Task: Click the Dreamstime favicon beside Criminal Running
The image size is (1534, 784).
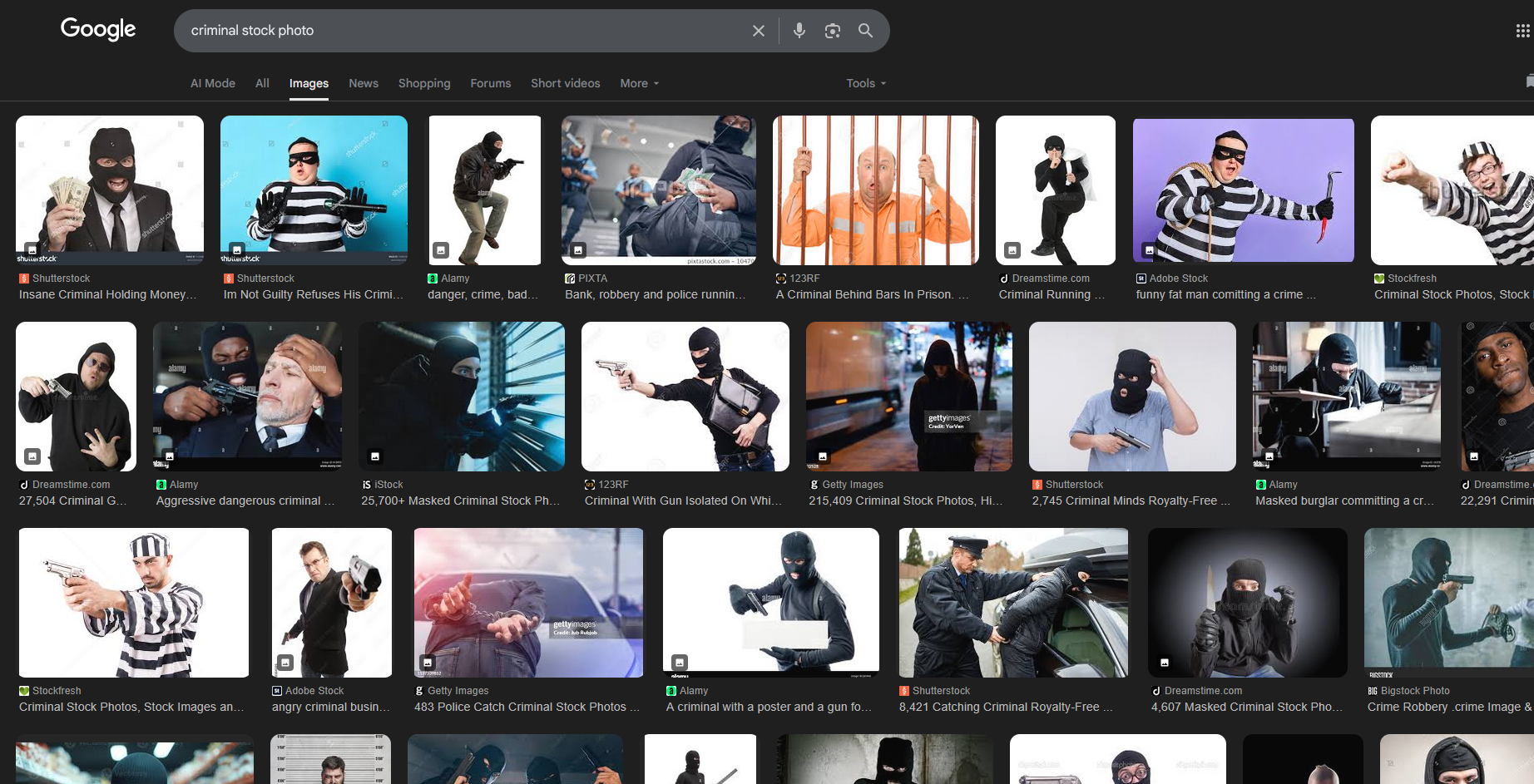Action: (x=1004, y=279)
